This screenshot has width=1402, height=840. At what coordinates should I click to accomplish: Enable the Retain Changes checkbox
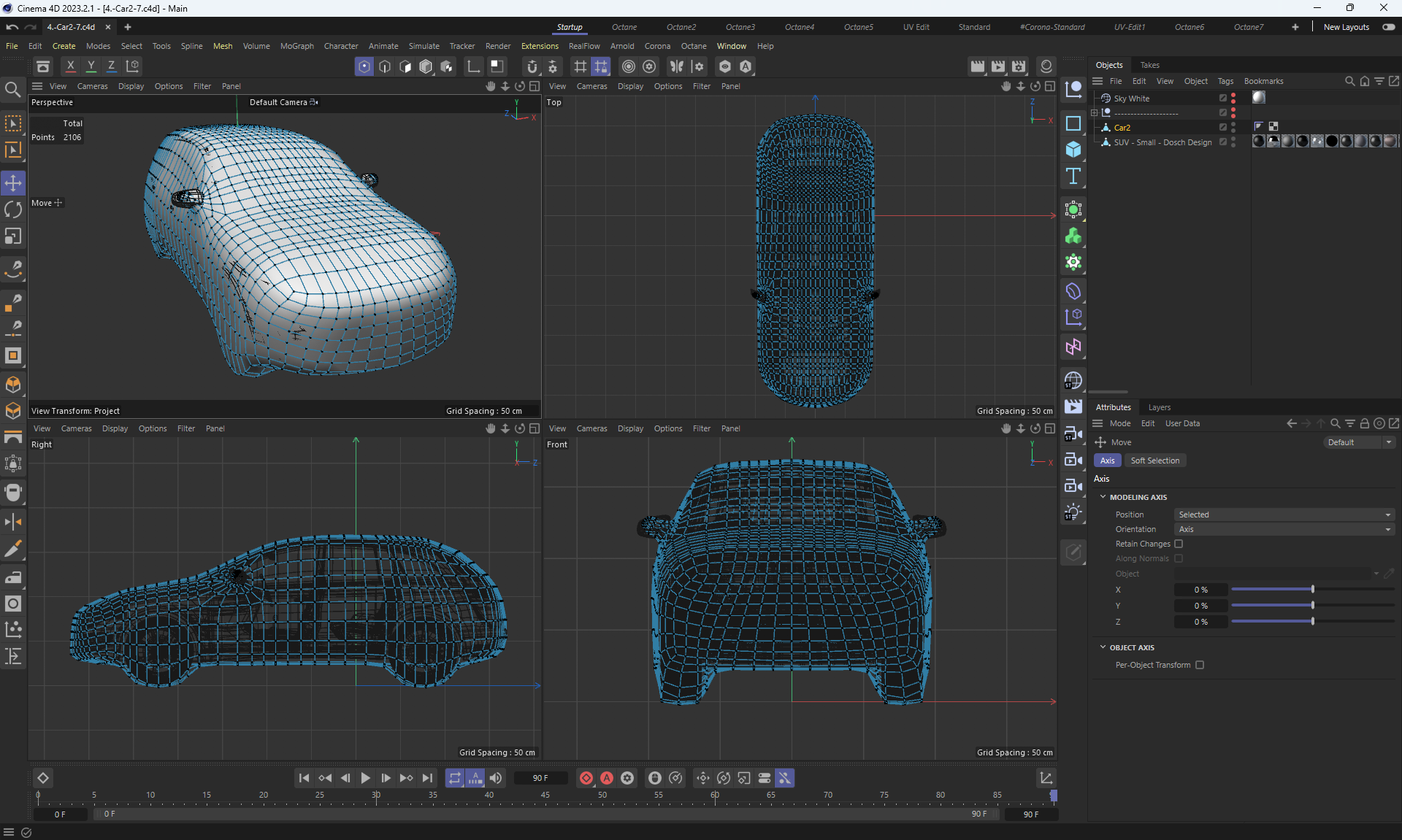[1179, 544]
